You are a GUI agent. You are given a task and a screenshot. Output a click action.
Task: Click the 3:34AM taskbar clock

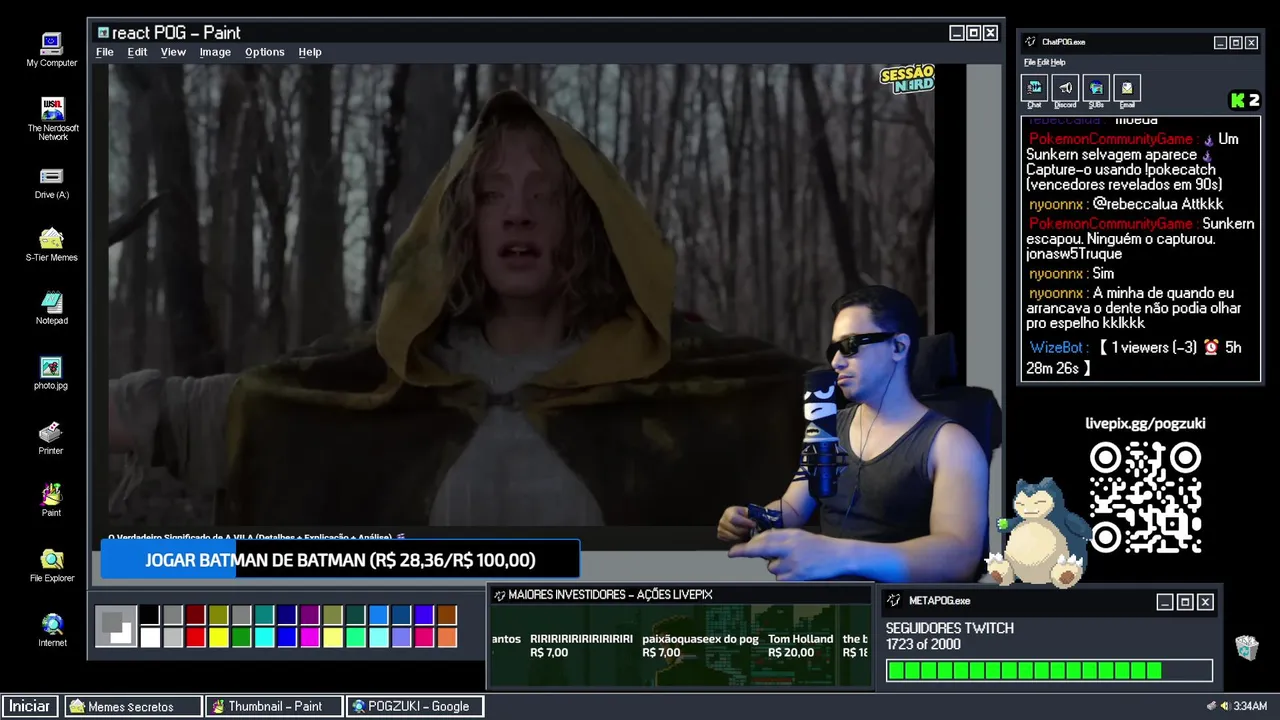point(1250,706)
